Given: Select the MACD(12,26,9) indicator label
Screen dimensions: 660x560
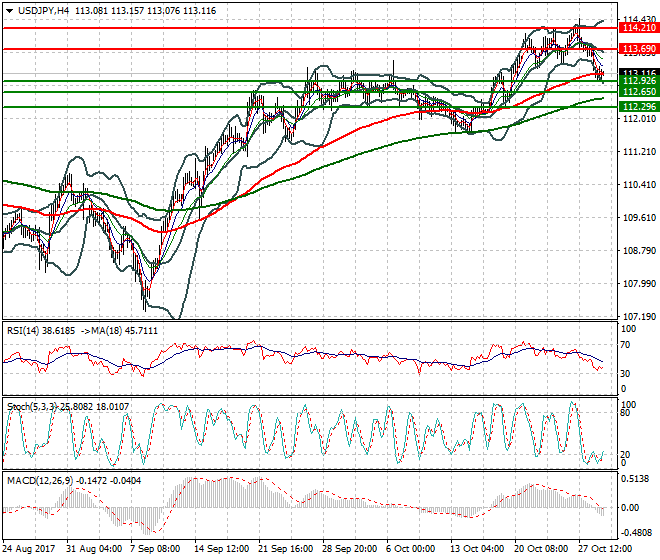Looking at the screenshot, I should (40, 480).
